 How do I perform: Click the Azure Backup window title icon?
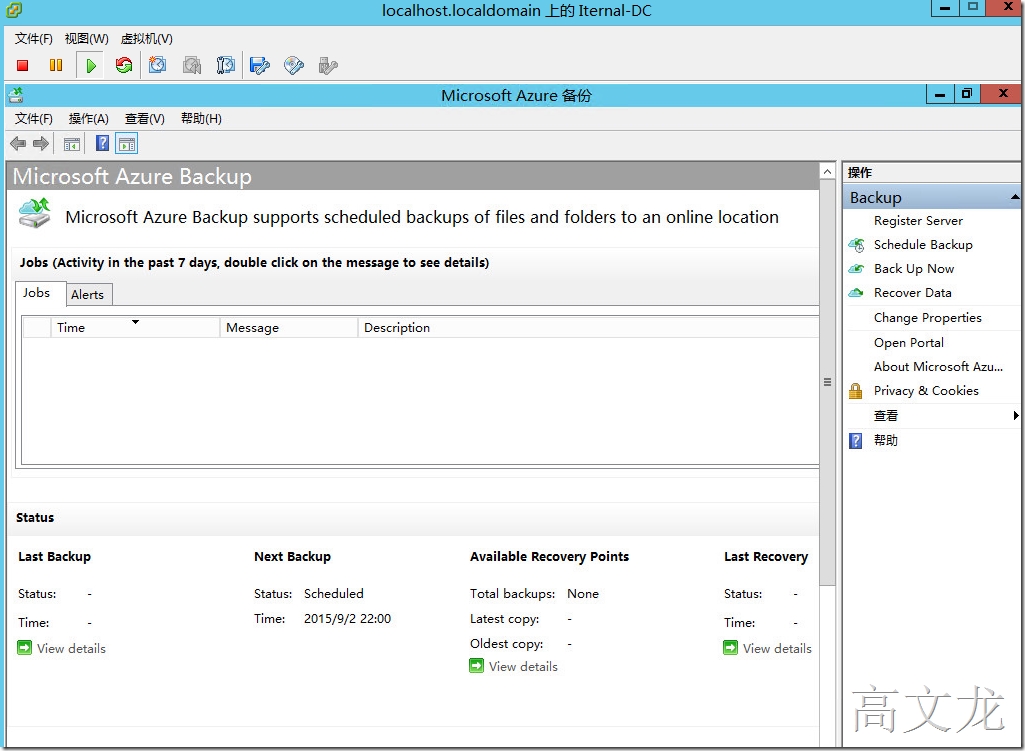tap(16, 95)
